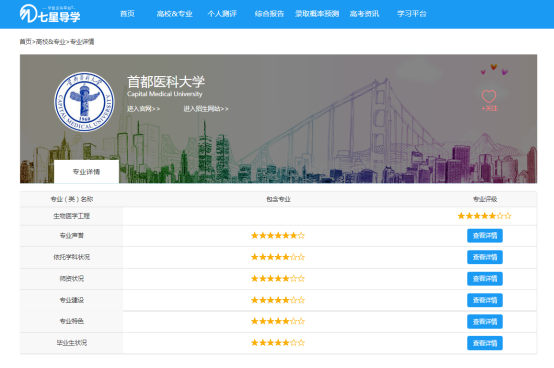View details for 专业建设 row
The height and width of the screenshot is (368, 554).
click(485, 300)
